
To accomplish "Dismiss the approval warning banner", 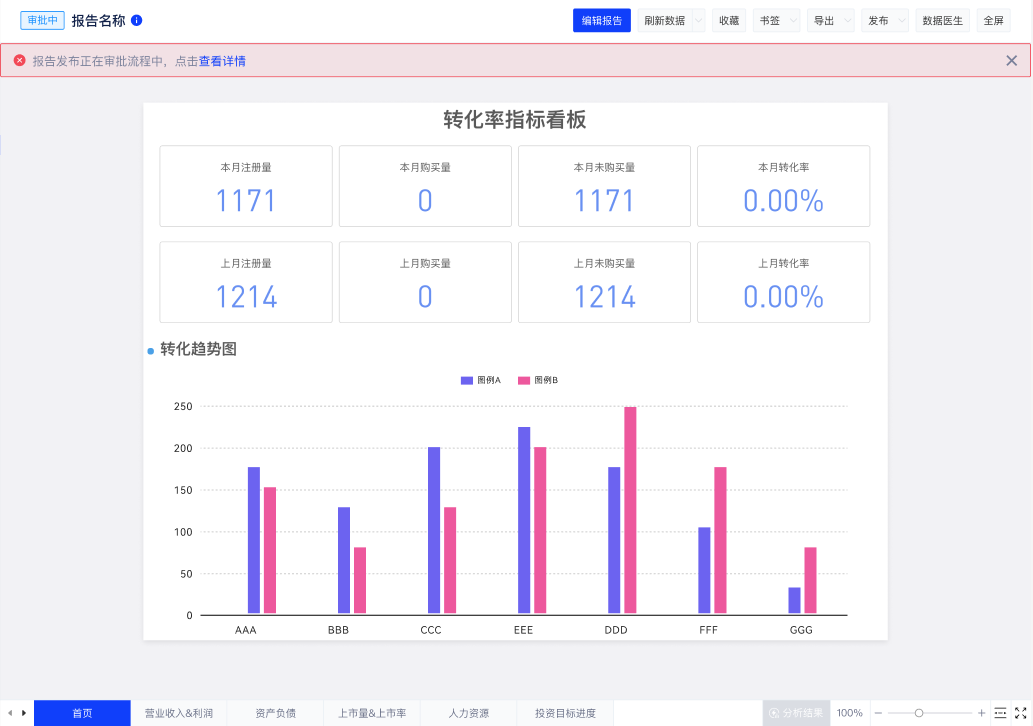I will click(1011, 61).
